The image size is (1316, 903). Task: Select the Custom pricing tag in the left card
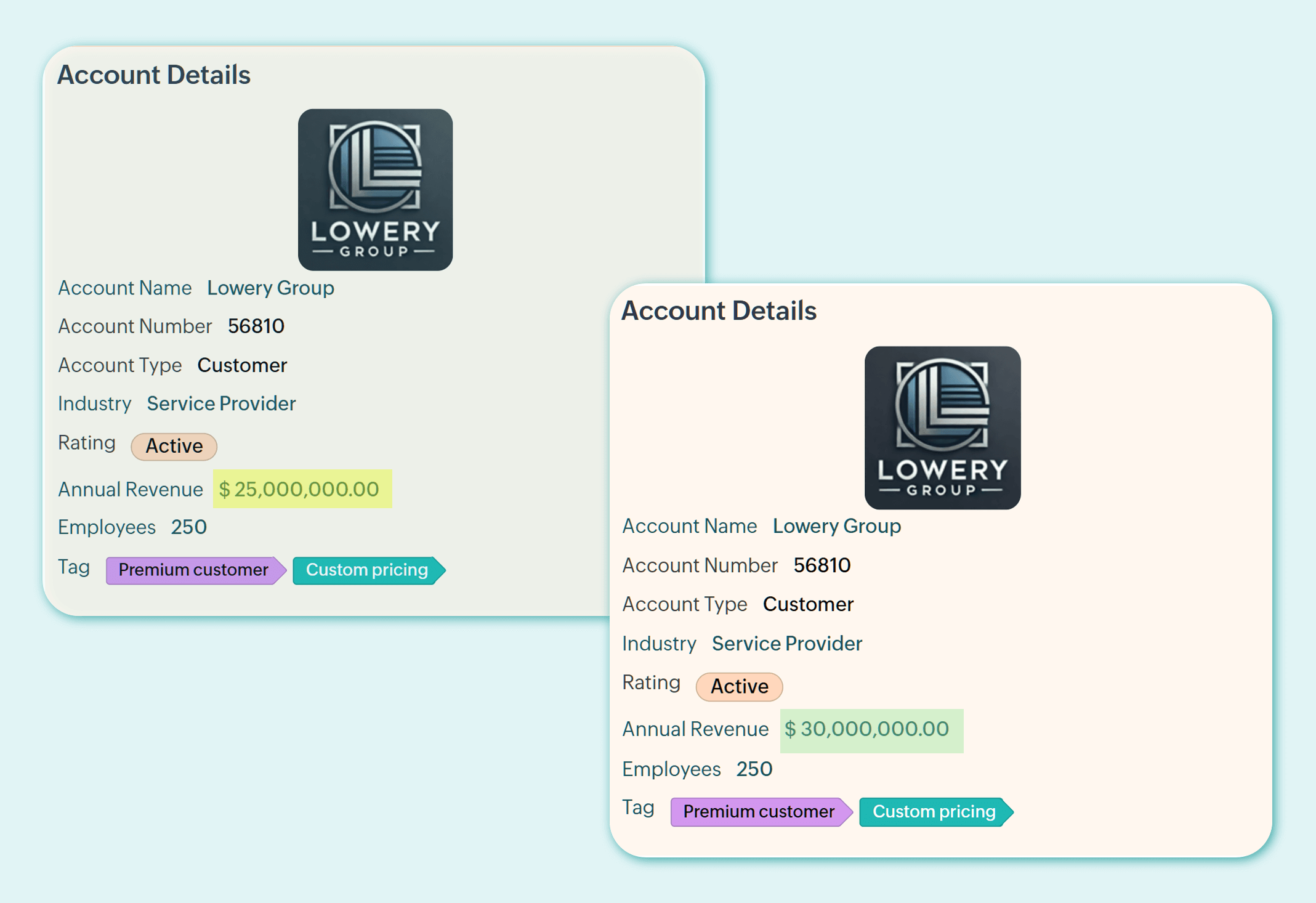point(367,570)
